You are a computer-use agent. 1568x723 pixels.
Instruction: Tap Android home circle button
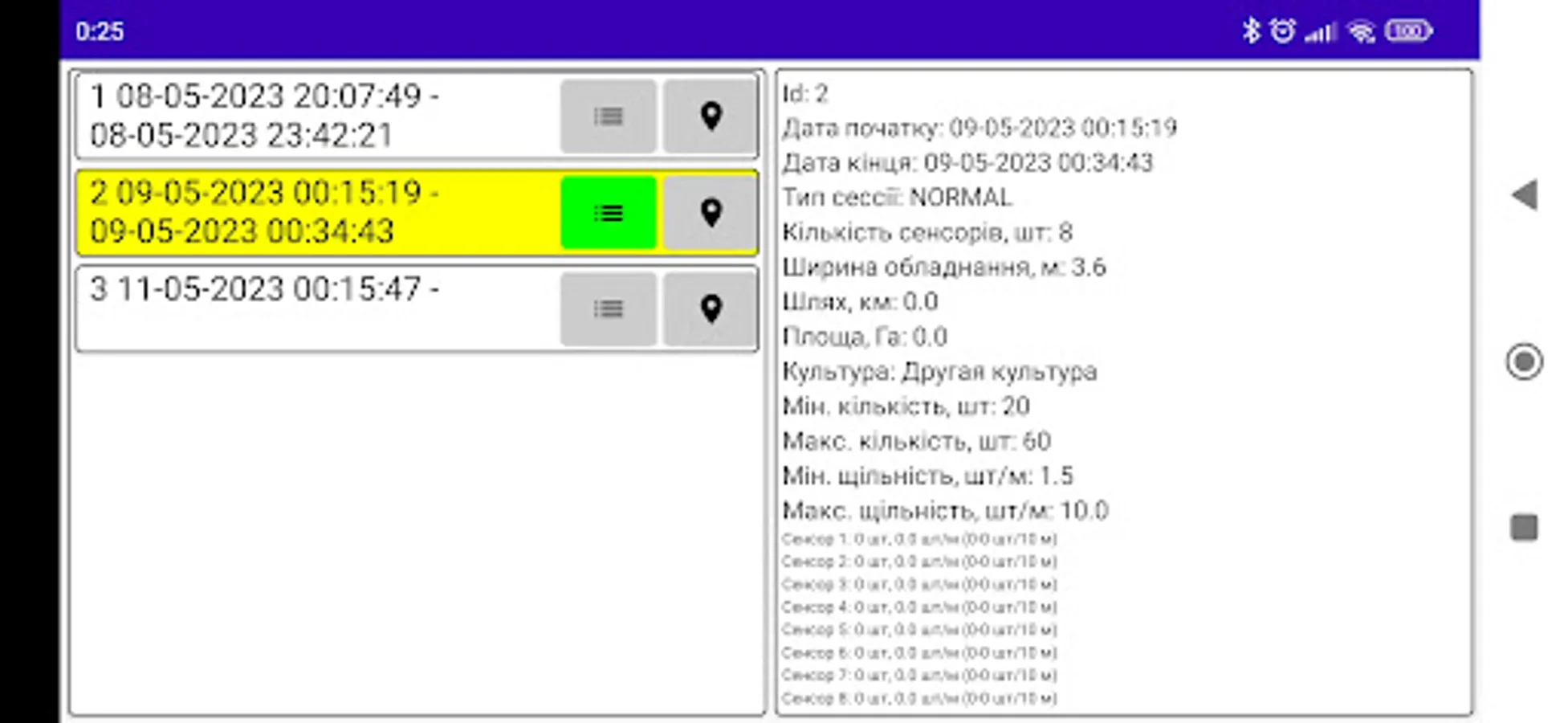[1524, 361]
